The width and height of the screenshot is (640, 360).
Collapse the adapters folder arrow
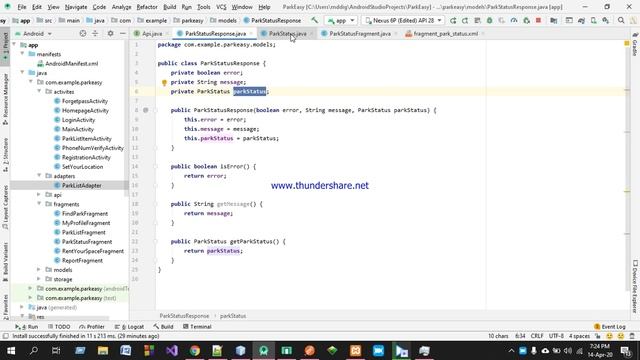(40, 176)
